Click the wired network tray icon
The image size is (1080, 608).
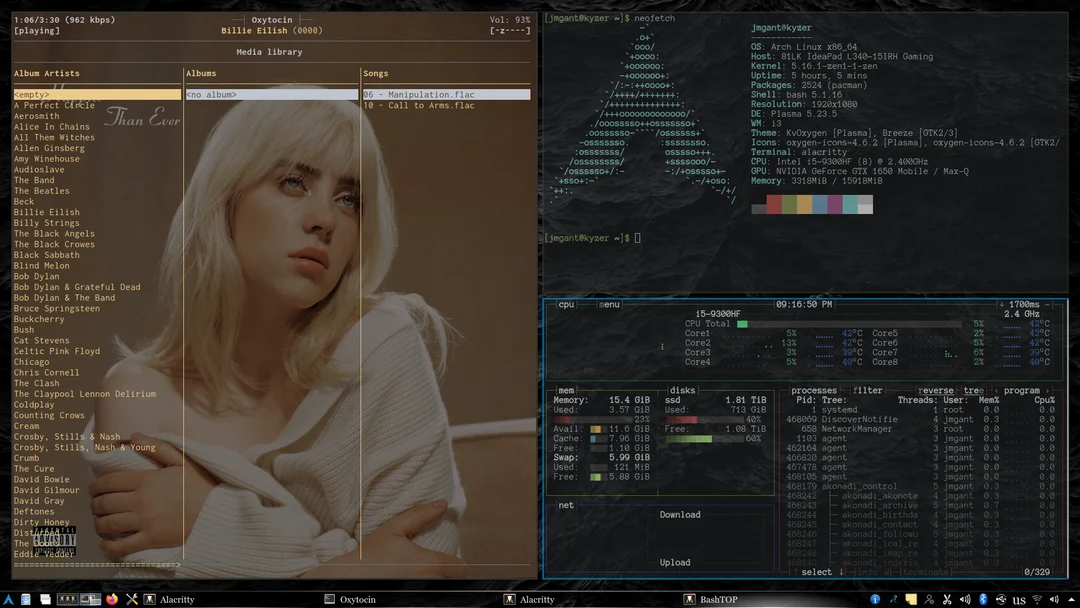1002,599
